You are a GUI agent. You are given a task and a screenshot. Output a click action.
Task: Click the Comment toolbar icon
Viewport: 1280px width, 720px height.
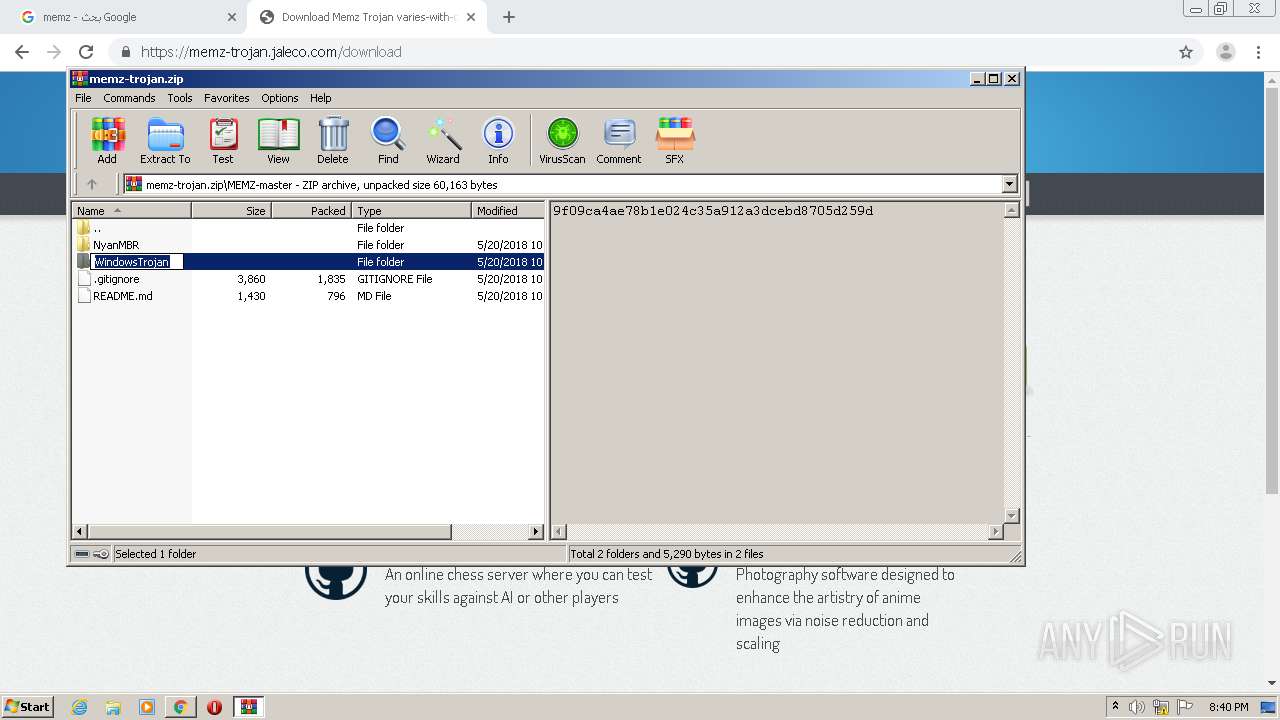619,140
